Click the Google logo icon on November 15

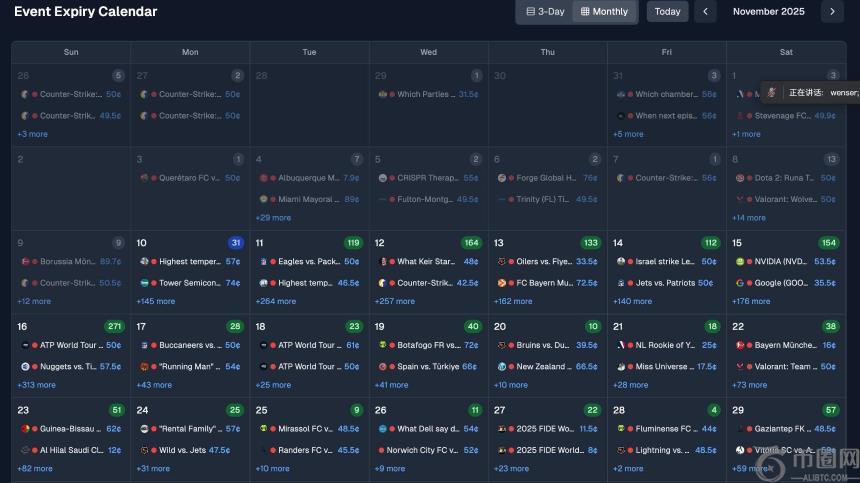coord(740,283)
